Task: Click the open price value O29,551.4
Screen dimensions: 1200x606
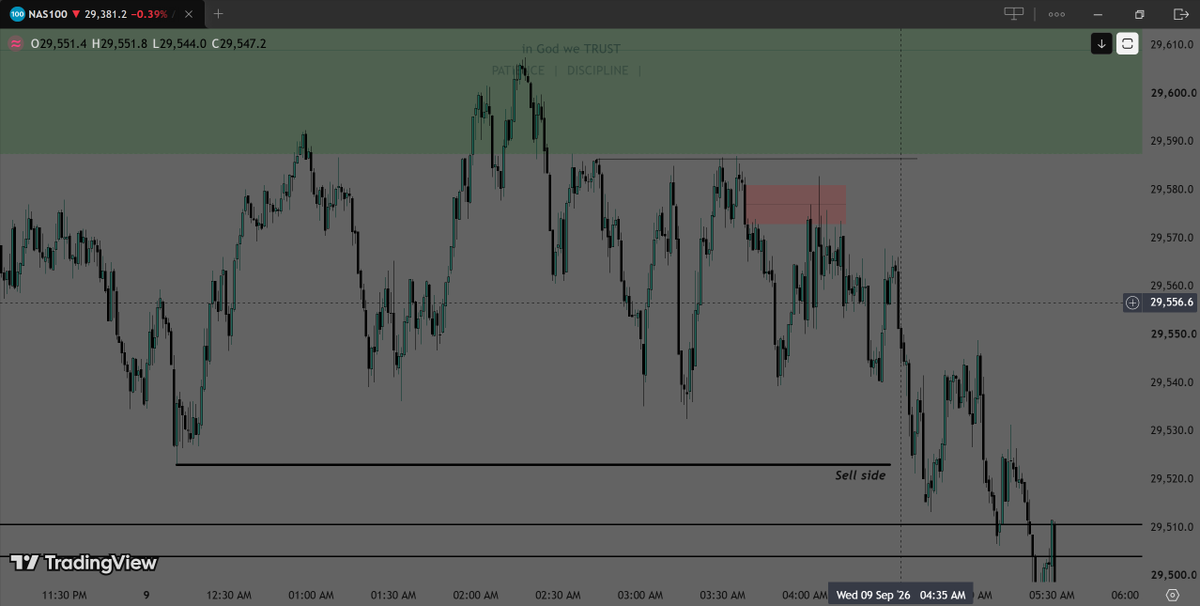Action: click(x=58, y=44)
